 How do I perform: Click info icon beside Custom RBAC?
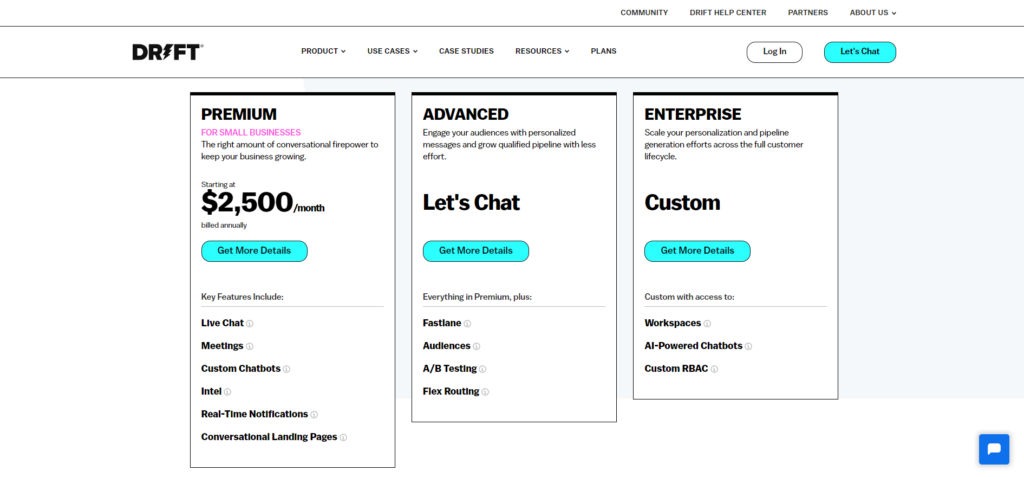click(714, 369)
